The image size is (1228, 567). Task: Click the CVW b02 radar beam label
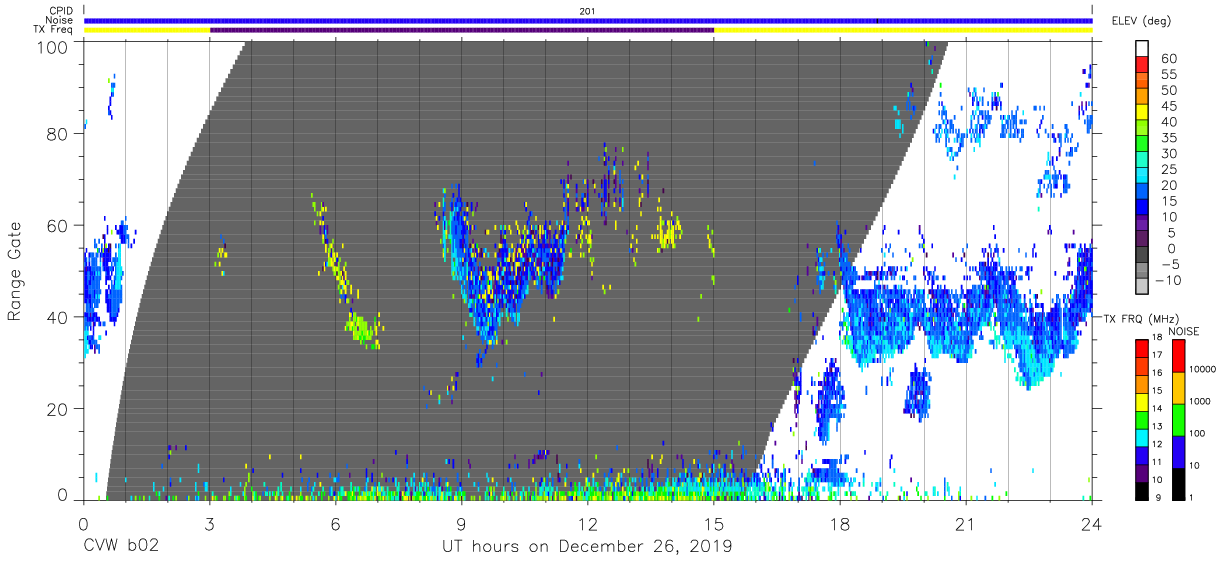pos(123,547)
